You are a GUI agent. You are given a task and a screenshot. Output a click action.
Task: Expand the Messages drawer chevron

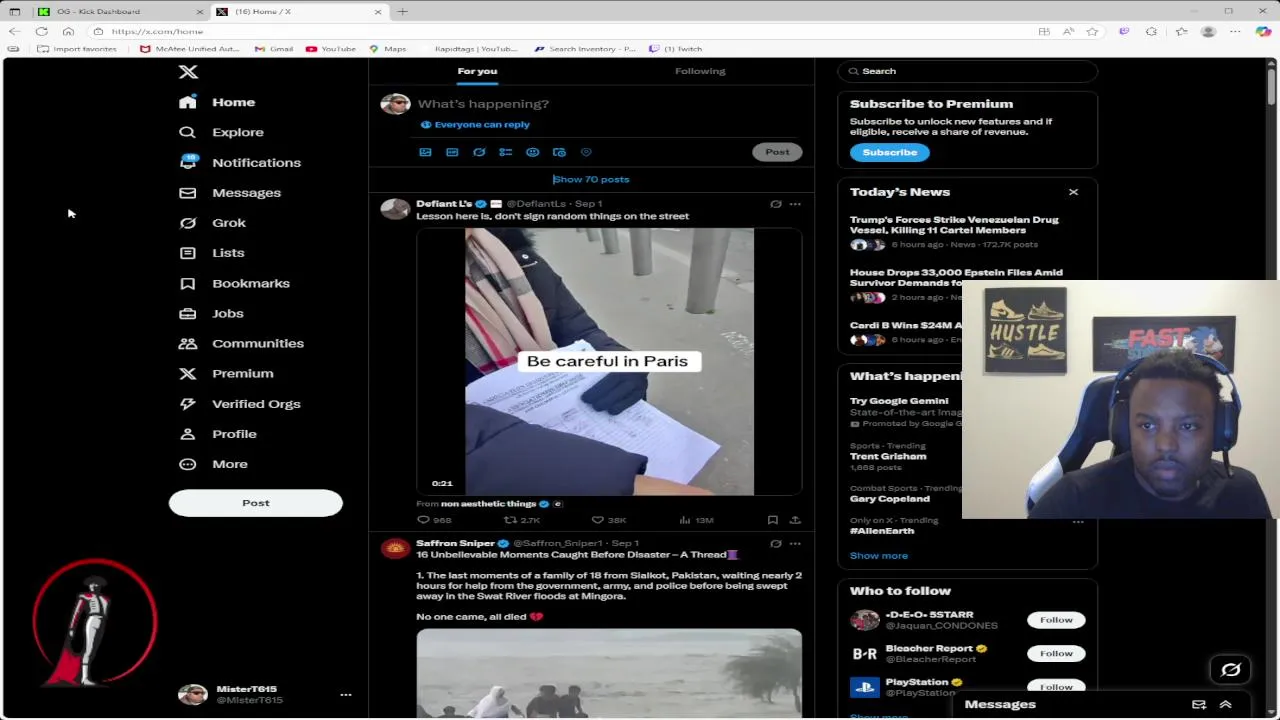[1226, 705]
